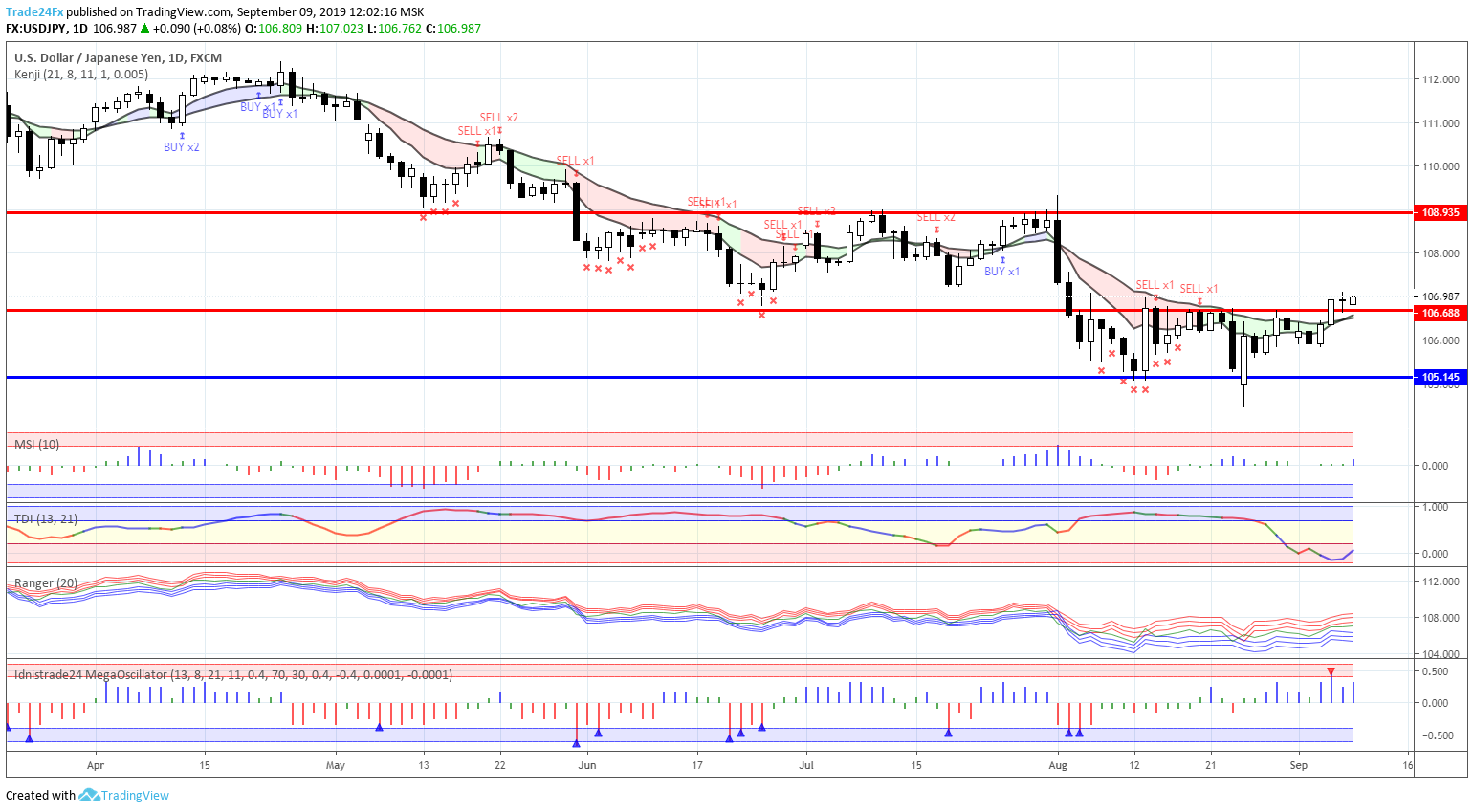Click the May date on time axis

335,765
